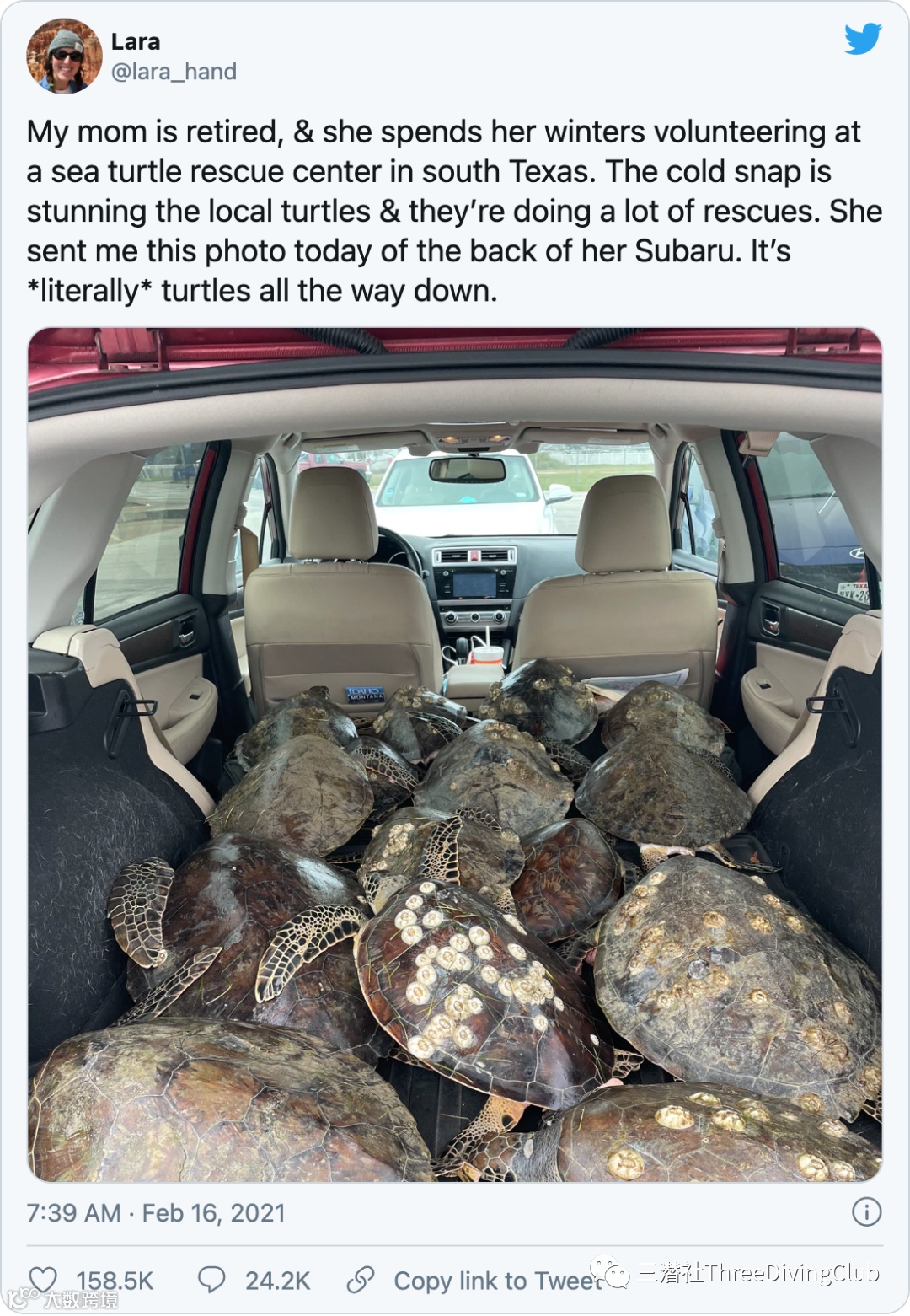Click the 24.2K replies count
This screenshot has height=1316, width=910.
point(277,1281)
